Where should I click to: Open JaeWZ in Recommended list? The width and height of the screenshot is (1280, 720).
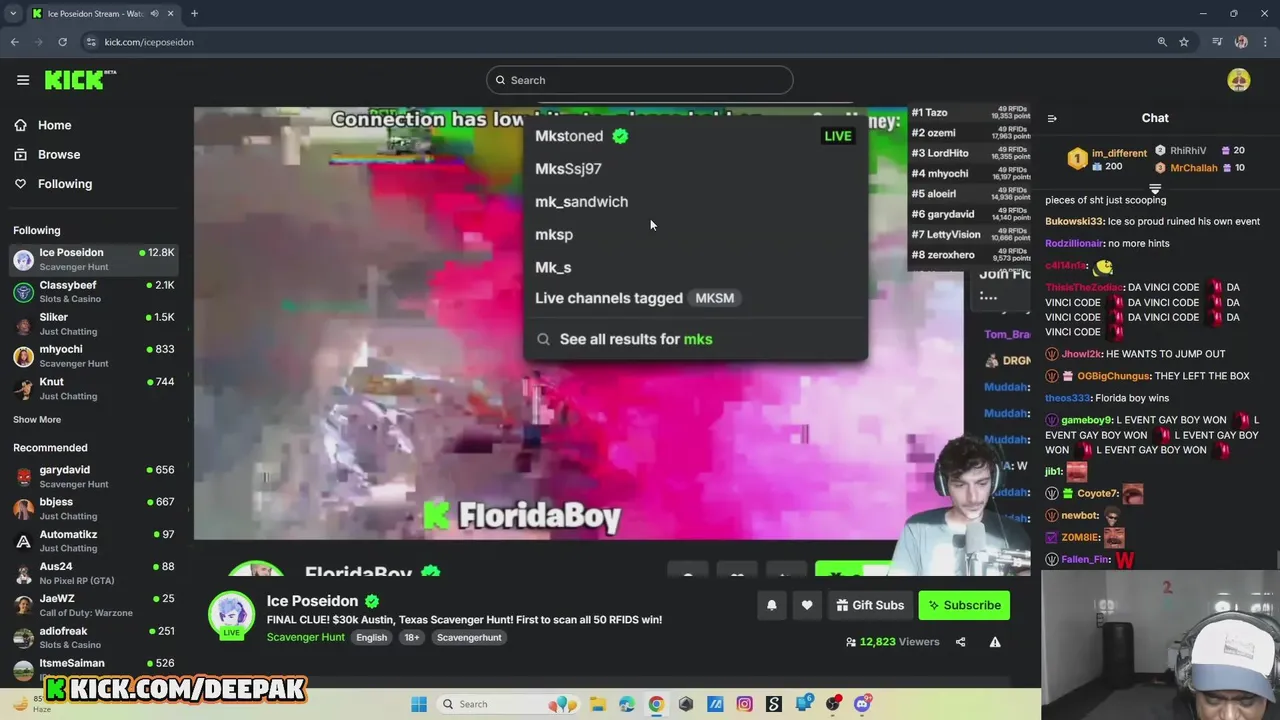click(x=94, y=605)
